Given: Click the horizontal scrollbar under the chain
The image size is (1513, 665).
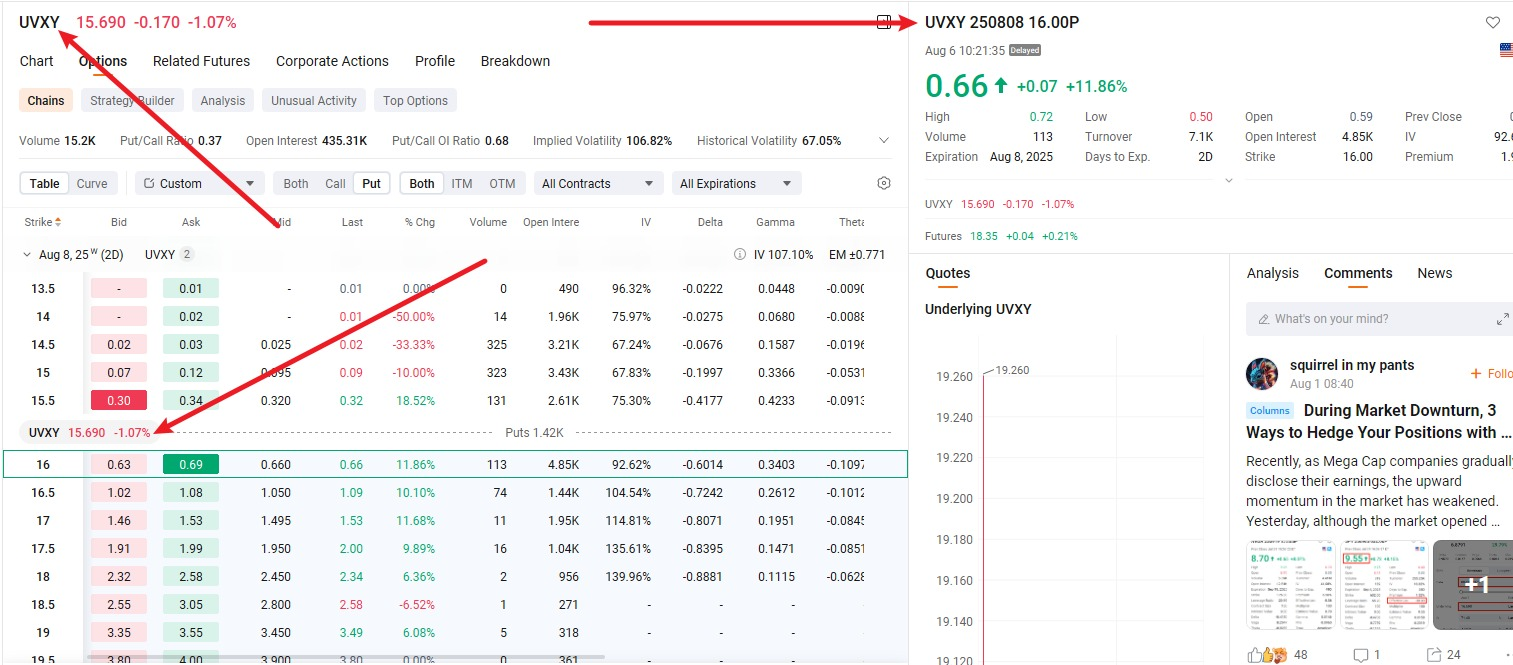Looking at the screenshot, I should pos(346,657).
